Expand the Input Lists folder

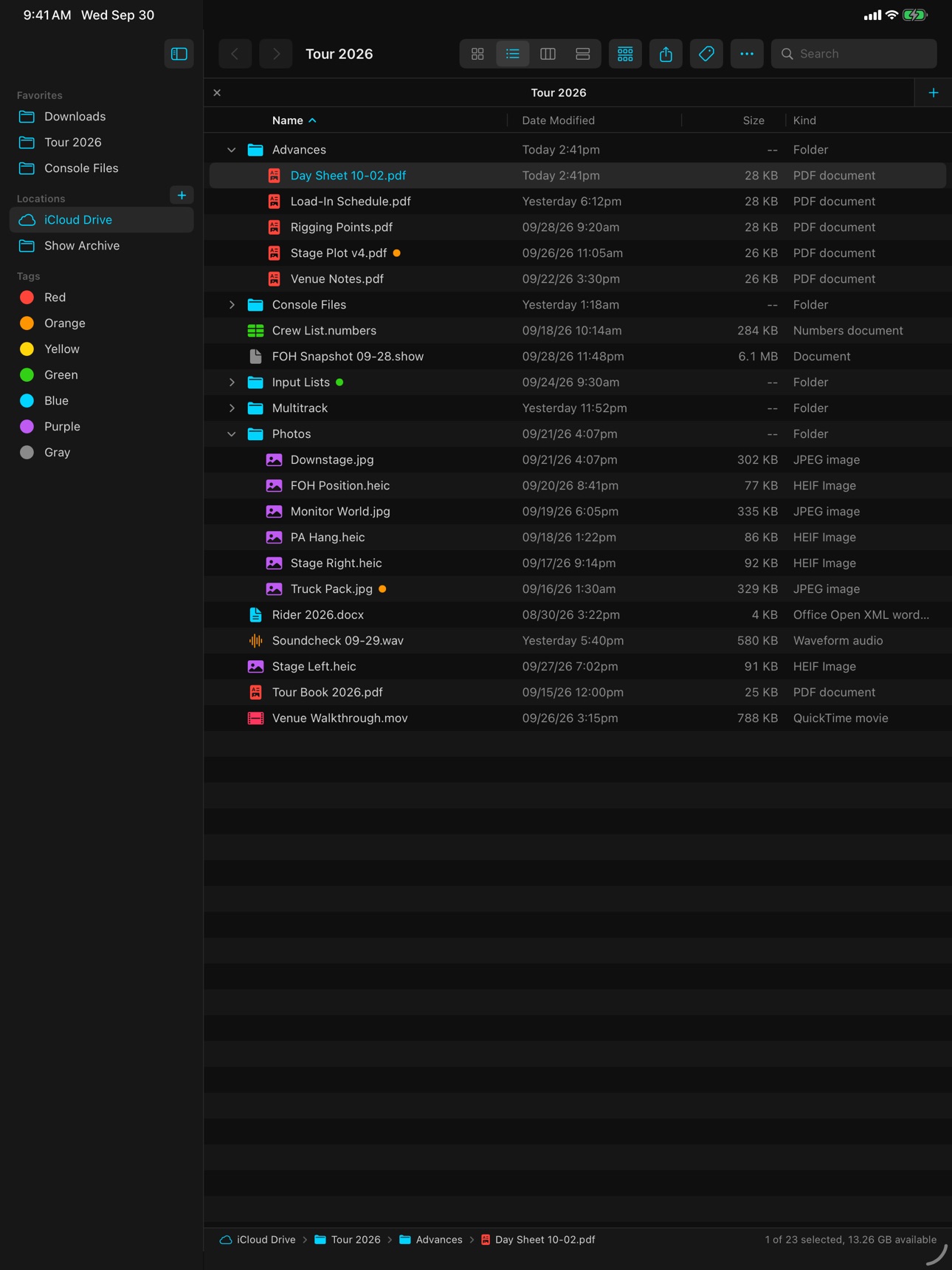[232, 382]
